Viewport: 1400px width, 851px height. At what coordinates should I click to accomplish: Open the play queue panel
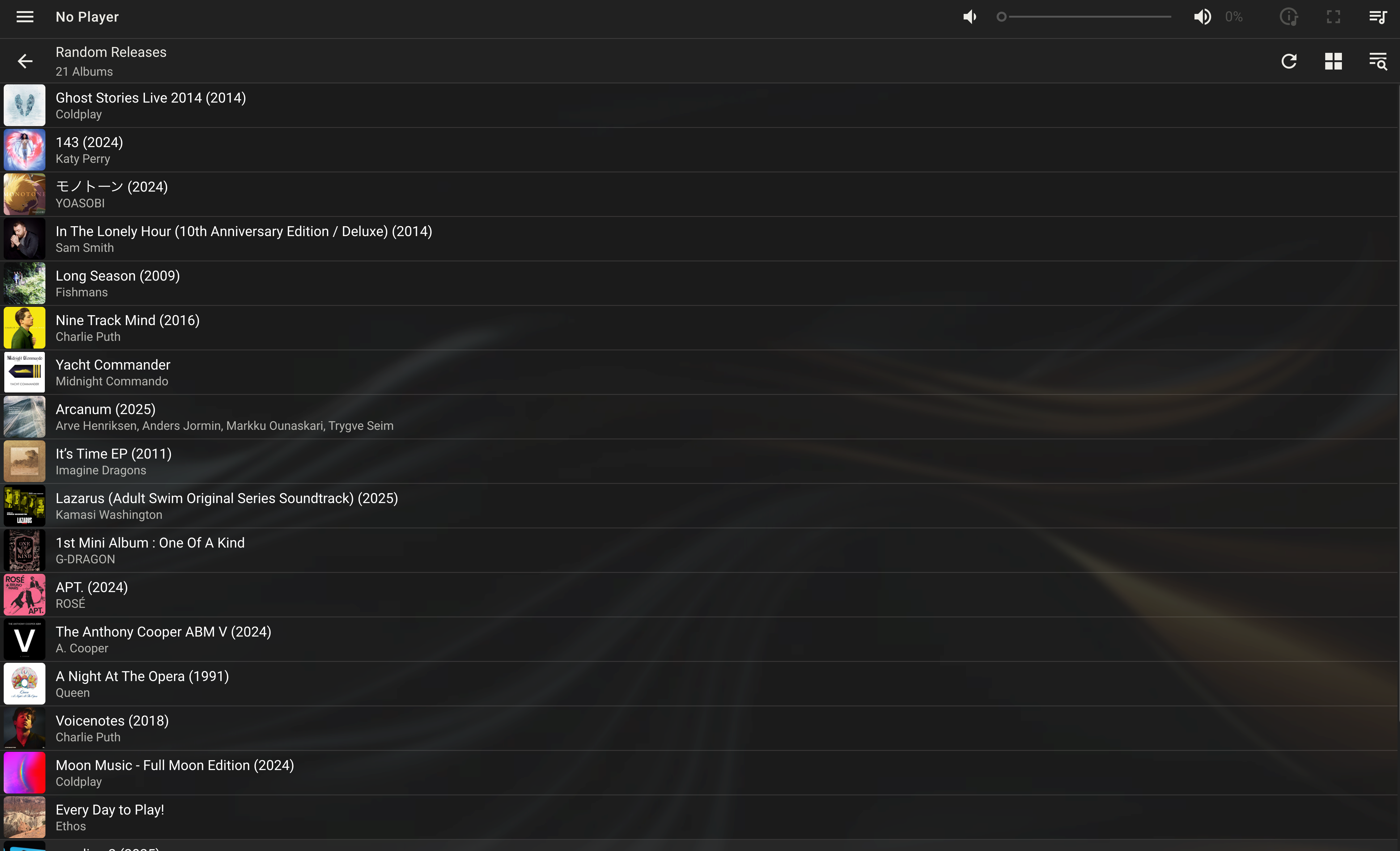coord(1377,16)
